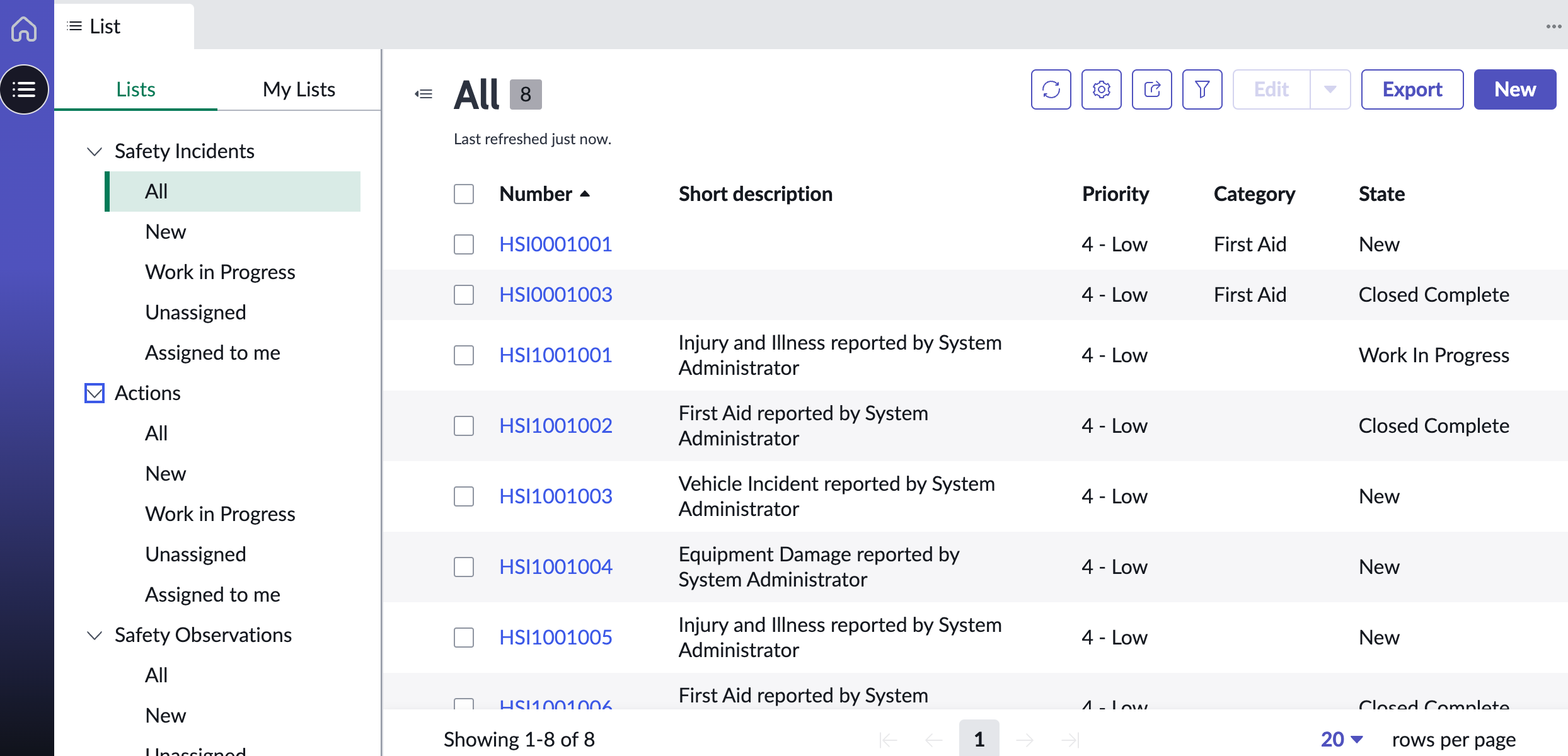
Task: Click the New button
Action: coord(1515,89)
